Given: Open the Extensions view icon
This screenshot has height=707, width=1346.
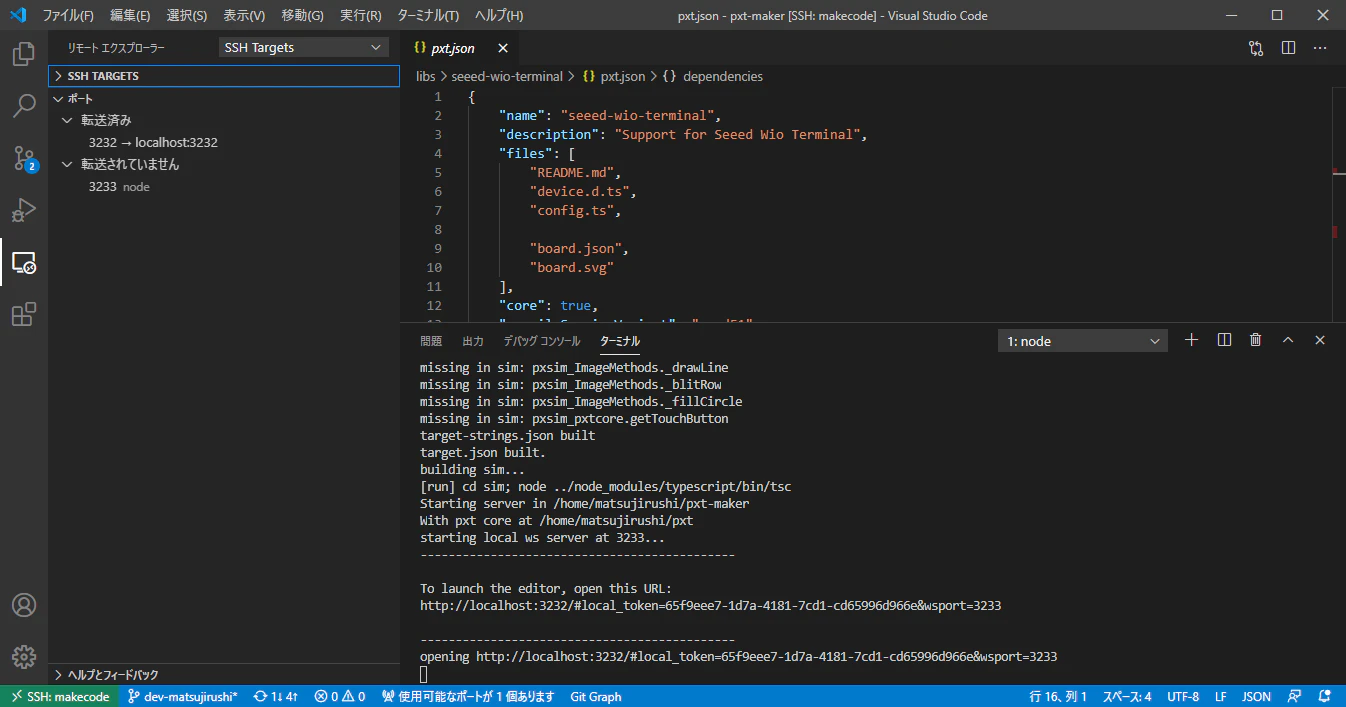Looking at the screenshot, I should pyautogui.click(x=24, y=314).
